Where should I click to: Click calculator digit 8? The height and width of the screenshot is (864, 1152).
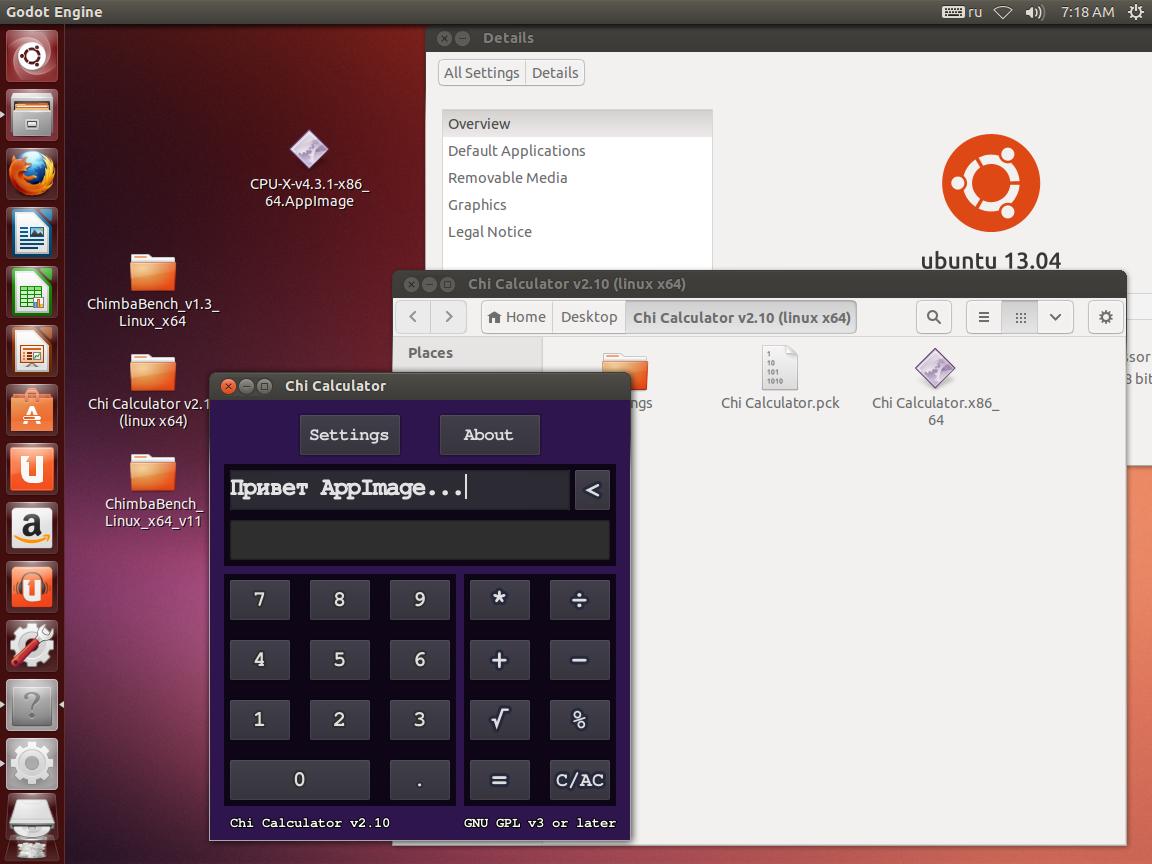339,600
